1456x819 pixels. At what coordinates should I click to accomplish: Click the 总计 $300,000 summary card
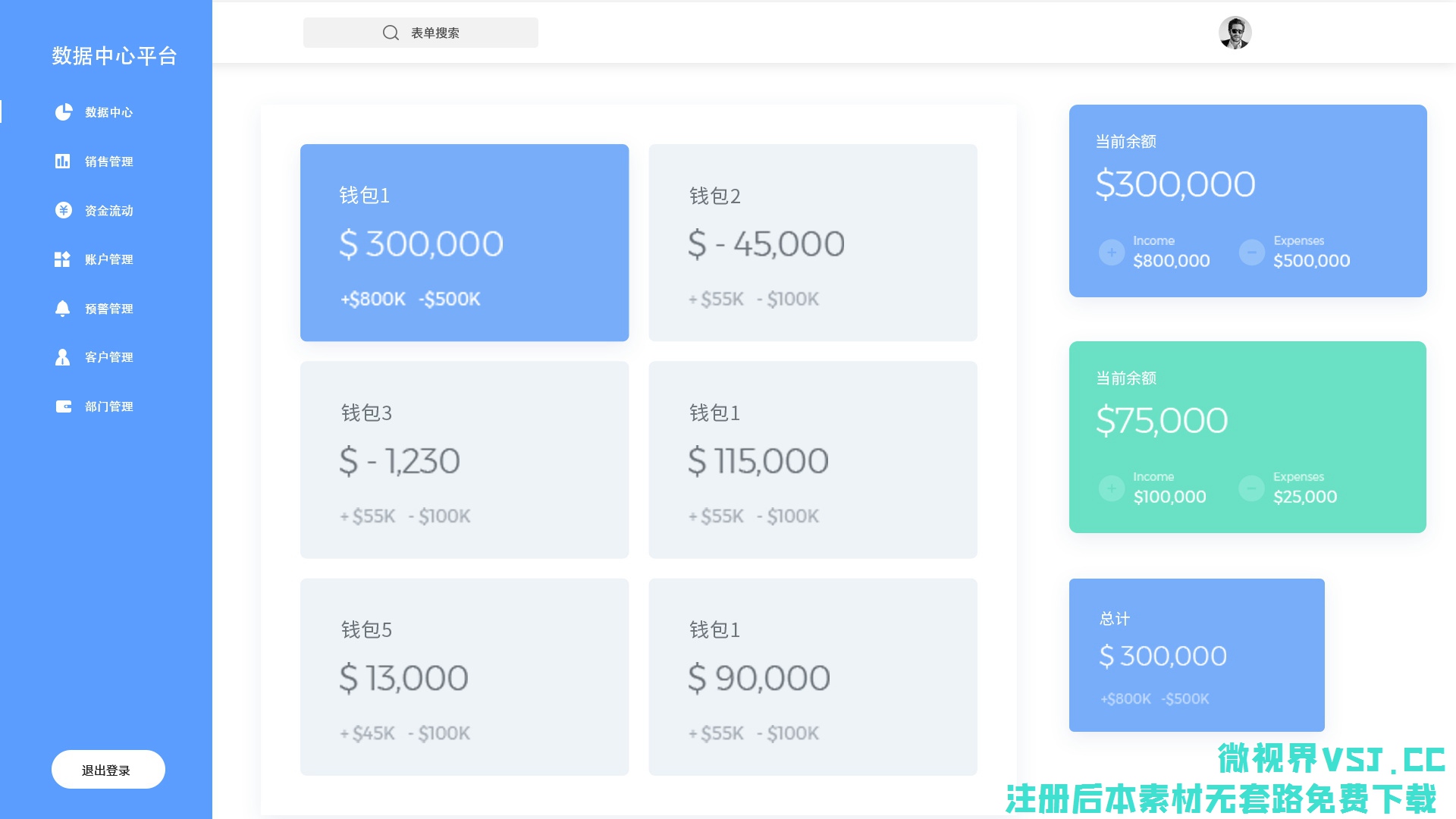1197,655
